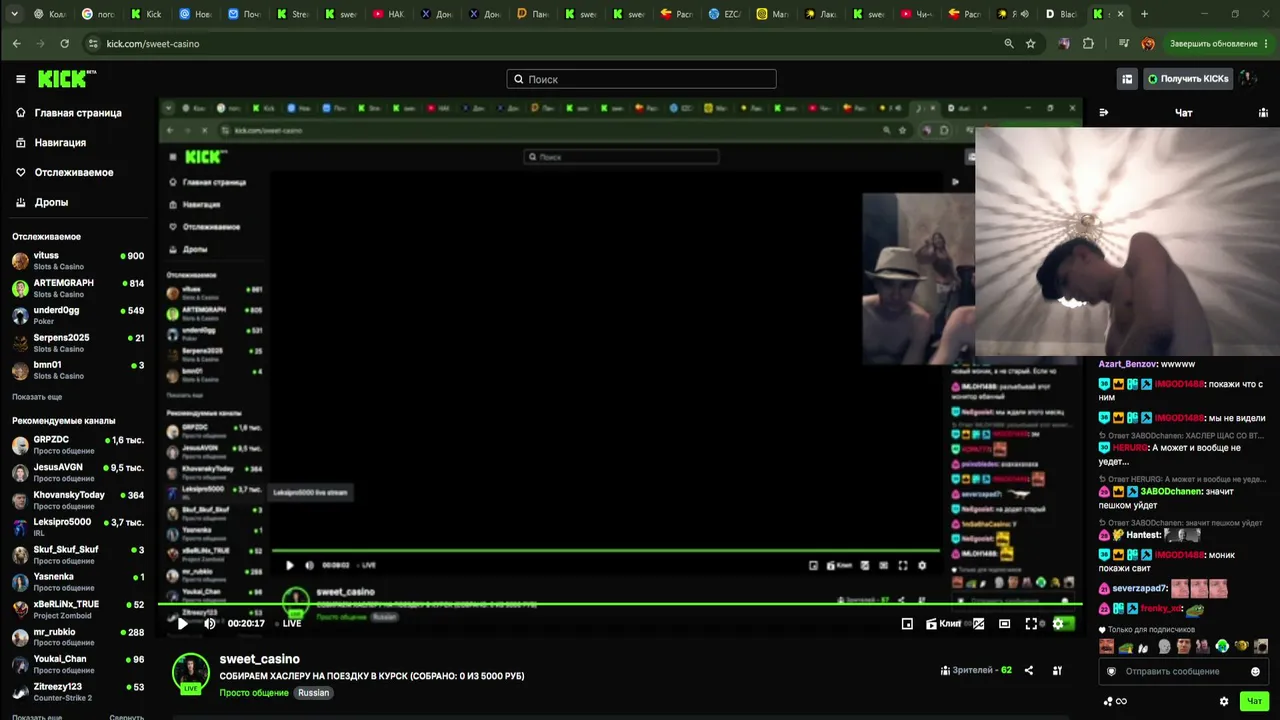The image size is (1280, 720).
Task: Click the sweet_casino streamer avatar
Action: (x=190, y=672)
